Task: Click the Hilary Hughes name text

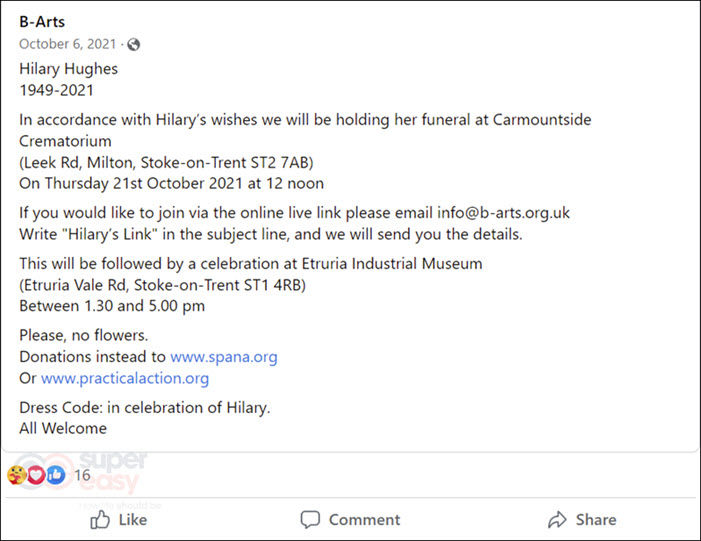Action: pyautogui.click(x=68, y=69)
